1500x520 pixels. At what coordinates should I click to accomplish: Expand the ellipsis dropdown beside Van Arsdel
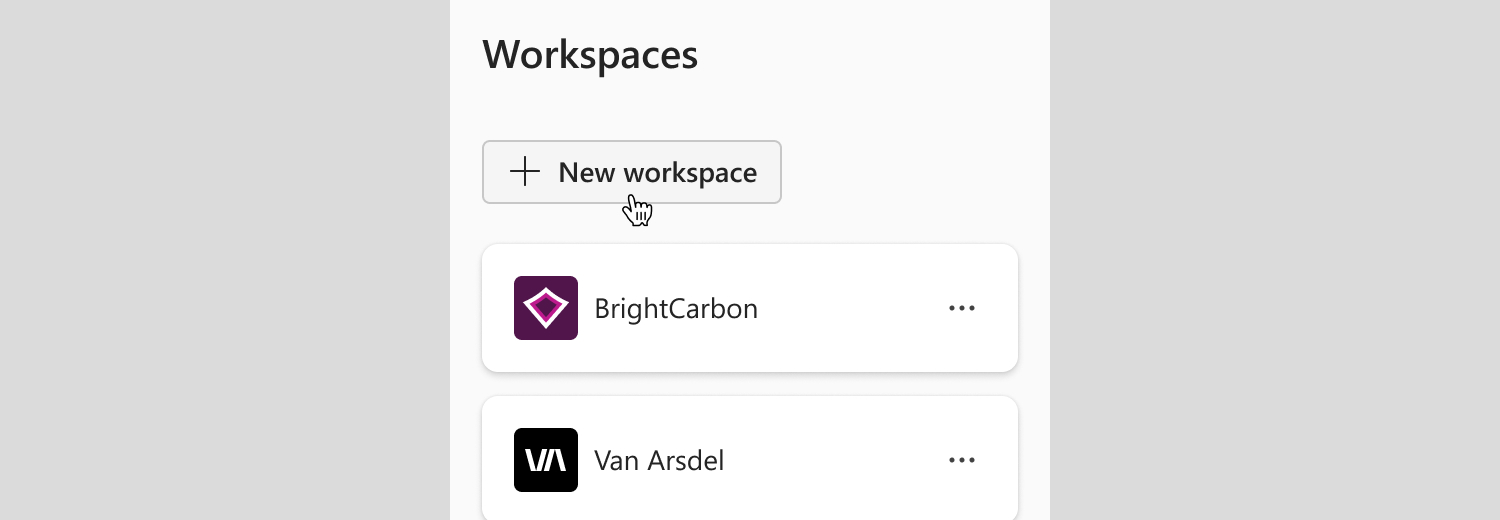[962, 460]
